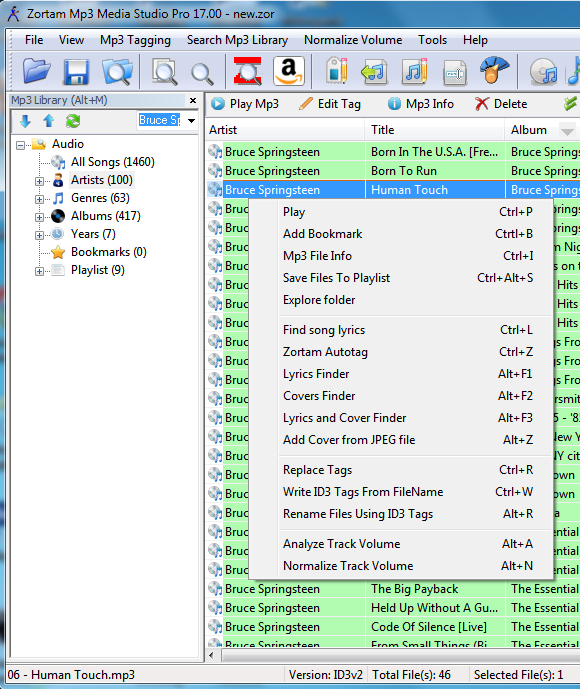Image resolution: width=580 pixels, height=689 pixels.
Task: Expand the Albums (417) node
Action: [x=39, y=217]
